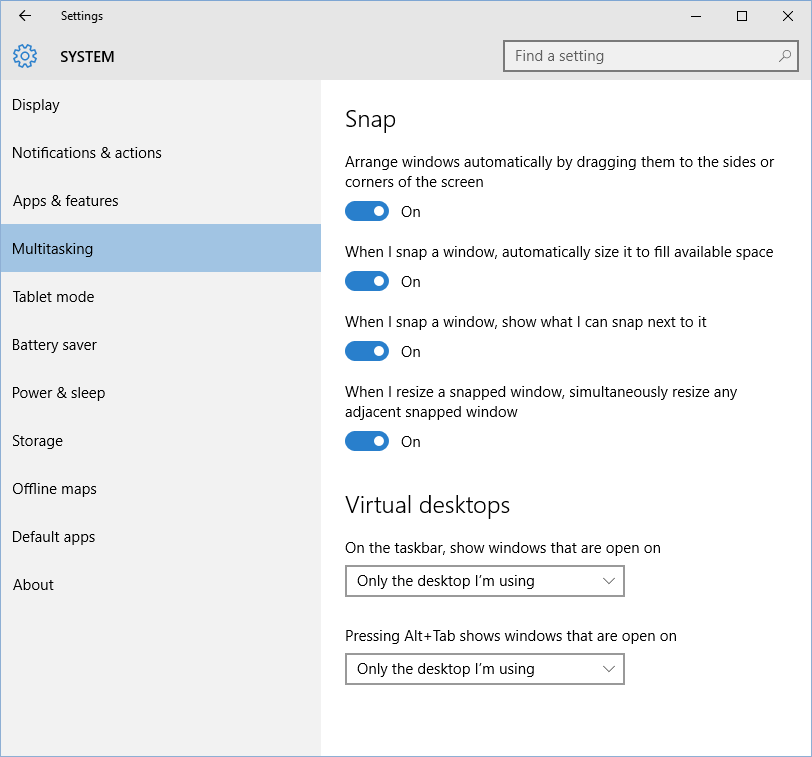Turn off show what I can snap
This screenshot has height=757, width=812.
coord(367,351)
